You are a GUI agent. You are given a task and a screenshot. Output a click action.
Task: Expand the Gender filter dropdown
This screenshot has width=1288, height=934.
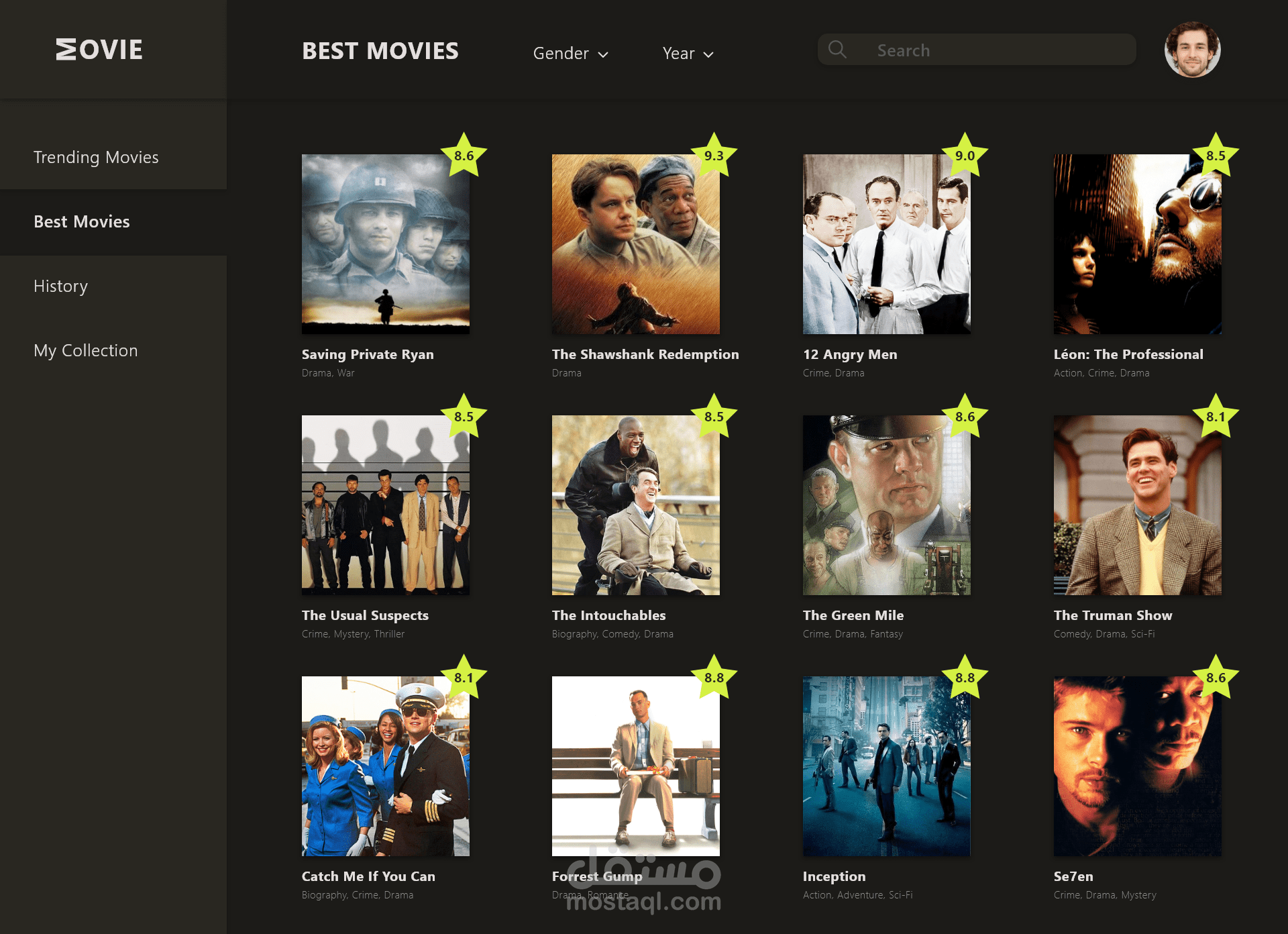point(571,53)
